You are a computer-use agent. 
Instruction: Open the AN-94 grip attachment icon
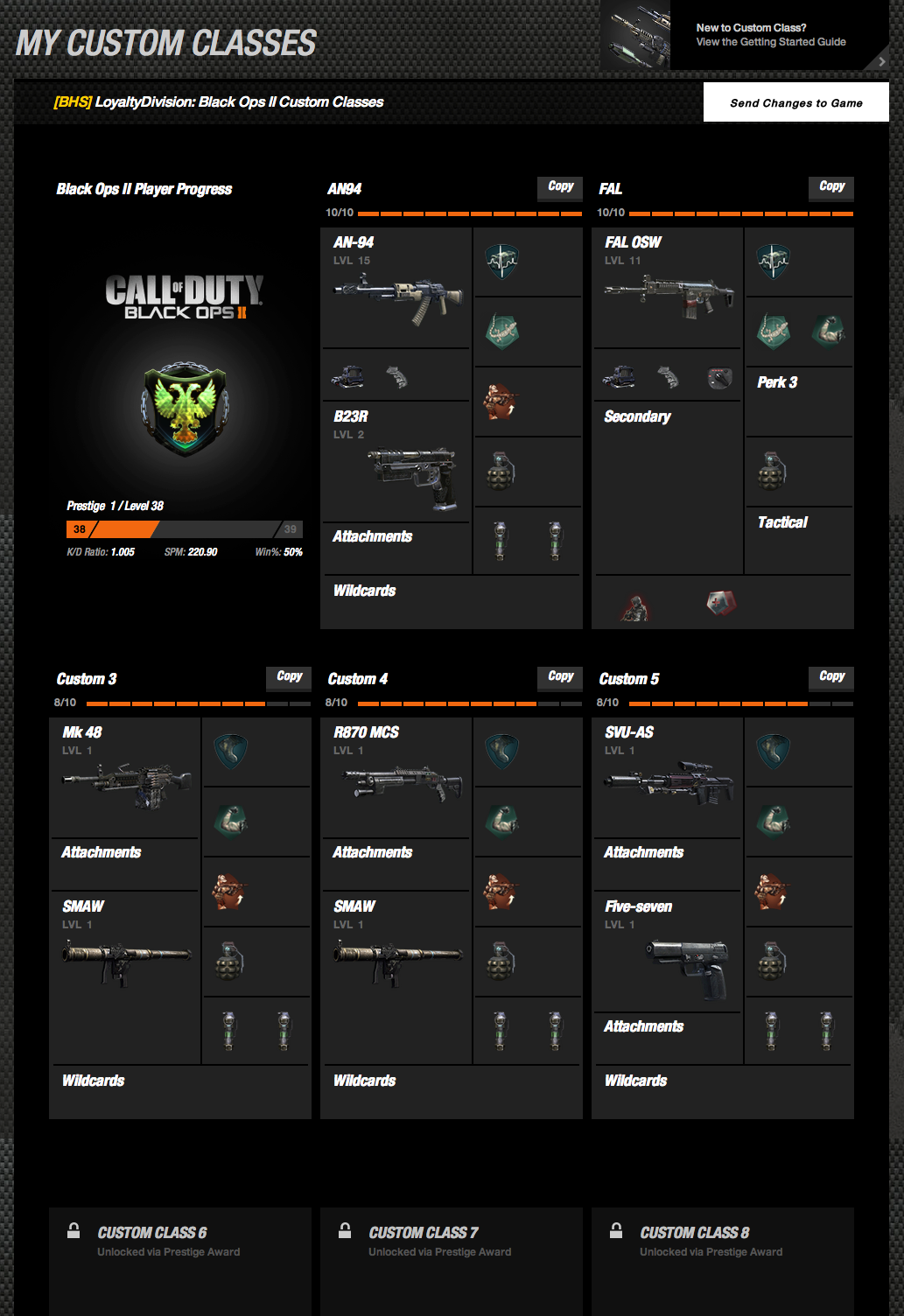pos(396,377)
